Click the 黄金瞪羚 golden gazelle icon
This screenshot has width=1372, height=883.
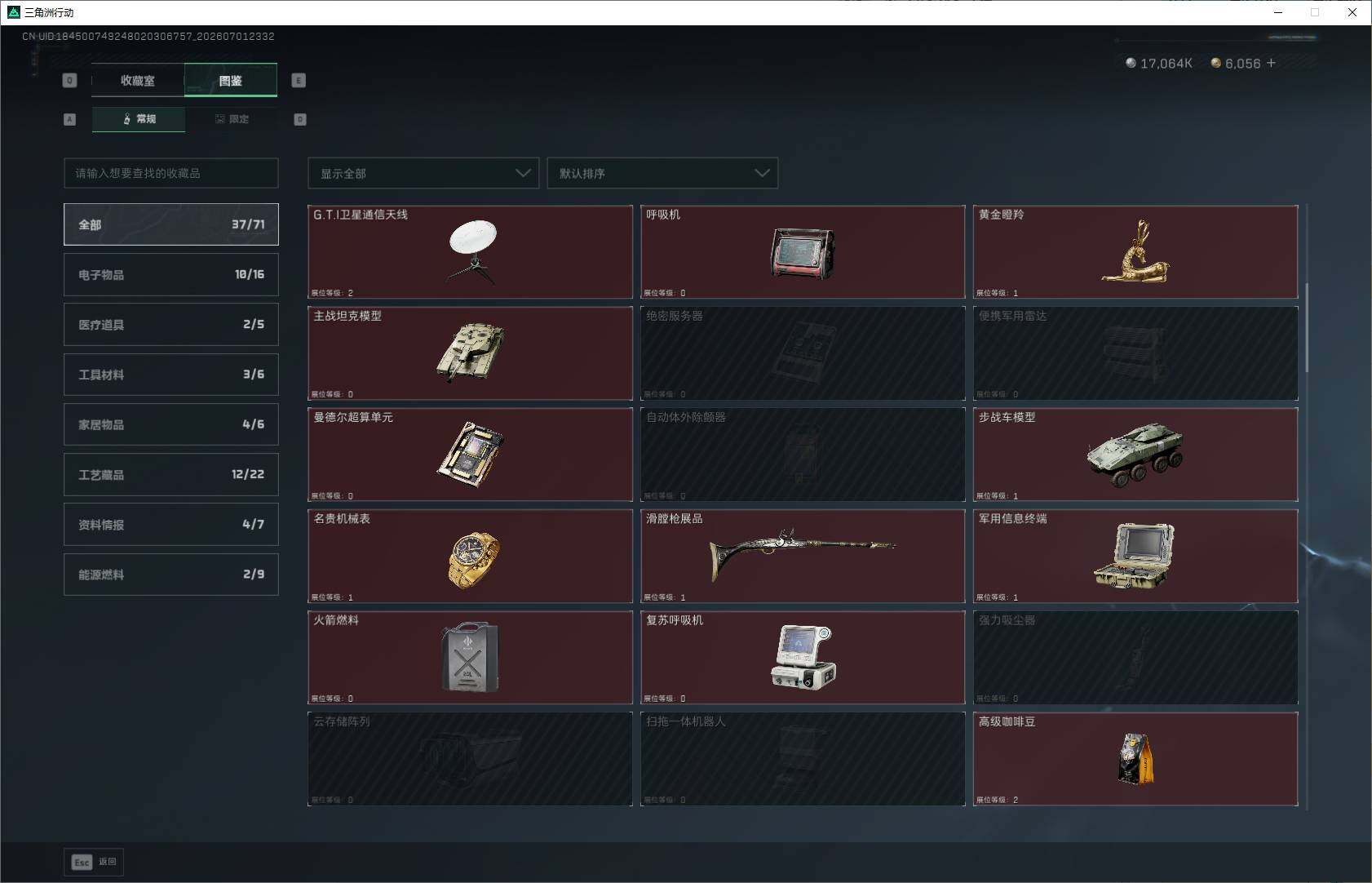pos(1135,251)
